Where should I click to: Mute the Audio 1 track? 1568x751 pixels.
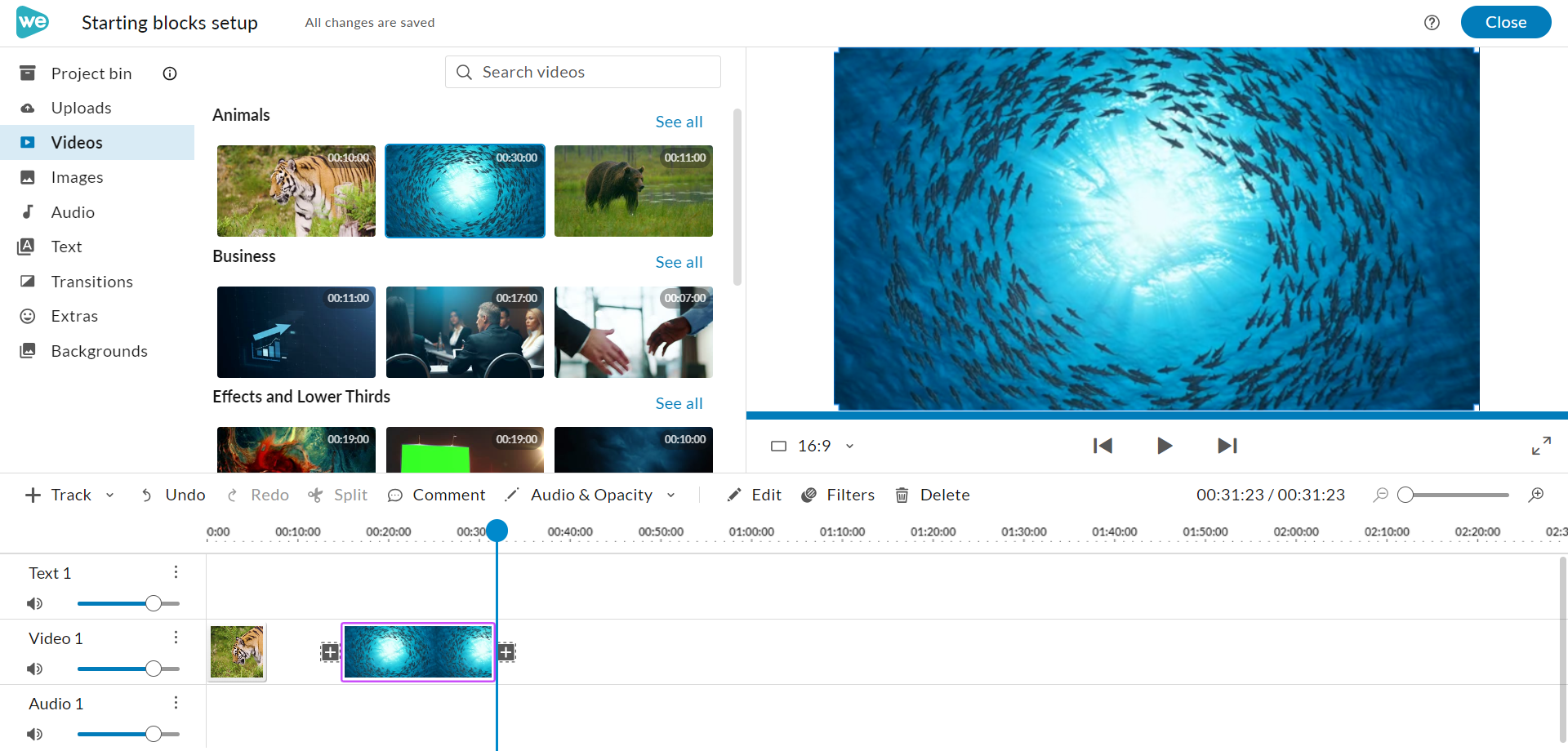click(34, 734)
